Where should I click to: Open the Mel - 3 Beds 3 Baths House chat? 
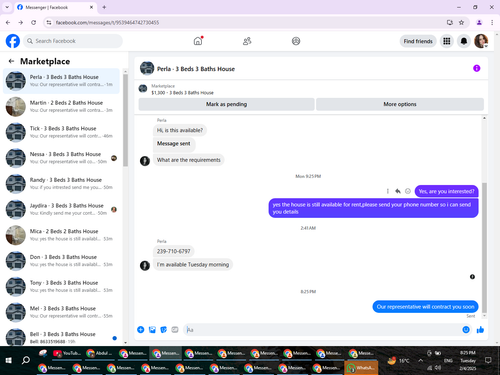click(61, 312)
